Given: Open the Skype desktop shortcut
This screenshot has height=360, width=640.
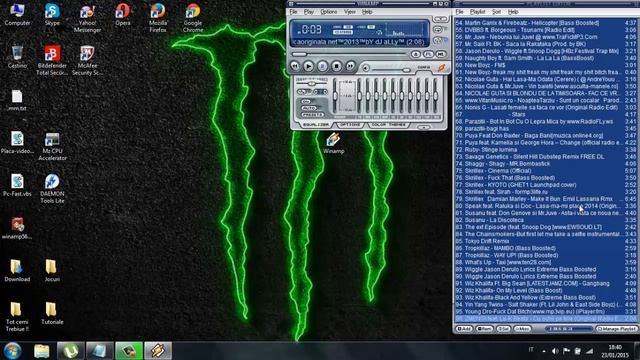Looking at the screenshot, I should (52, 14).
